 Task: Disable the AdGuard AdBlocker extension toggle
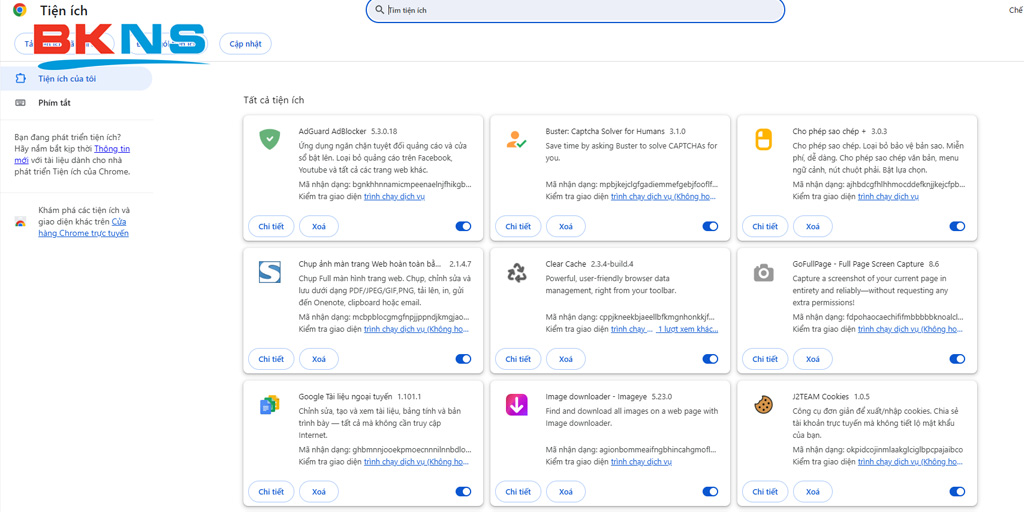pyautogui.click(x=463, y=226)
